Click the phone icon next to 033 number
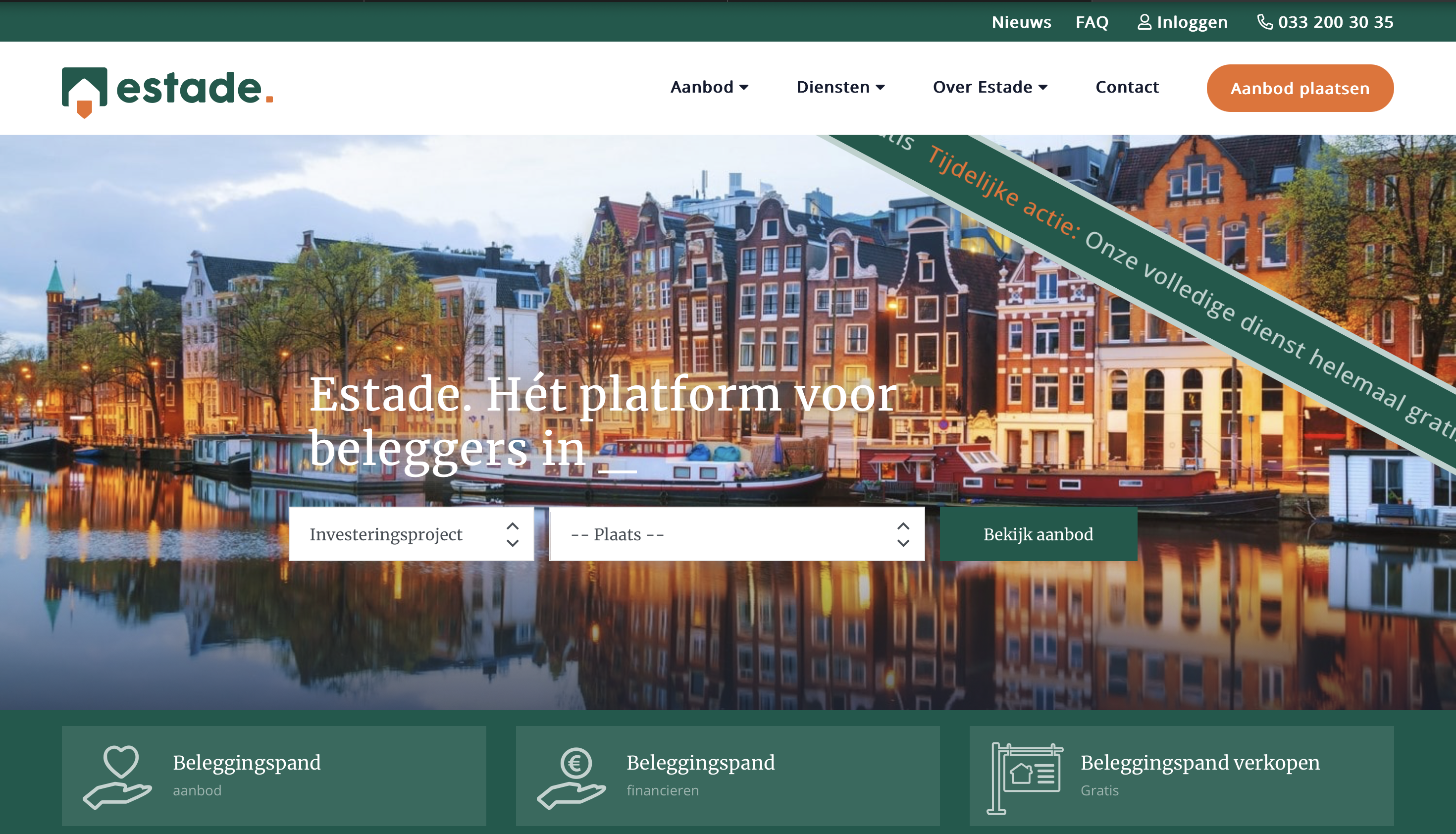The width and height of the screenshot is (1456, 834). coord(1265,22)
